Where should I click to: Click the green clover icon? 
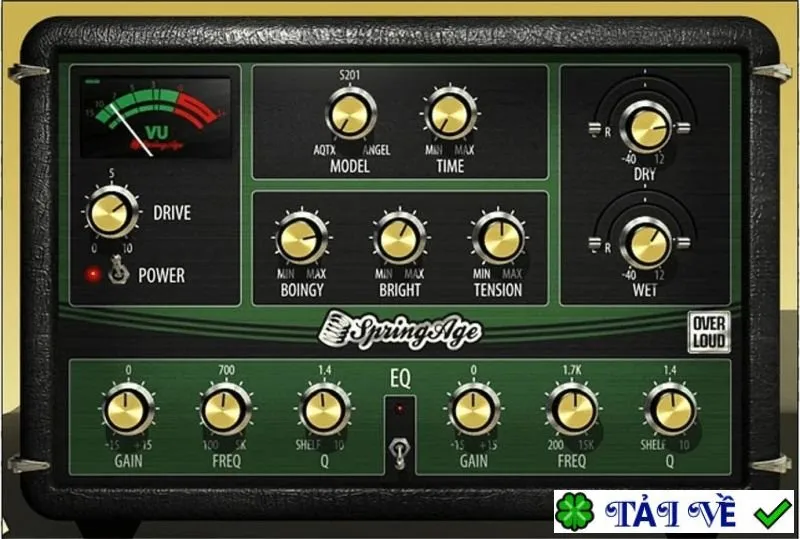pyautogui.click(x=574, y=511)
